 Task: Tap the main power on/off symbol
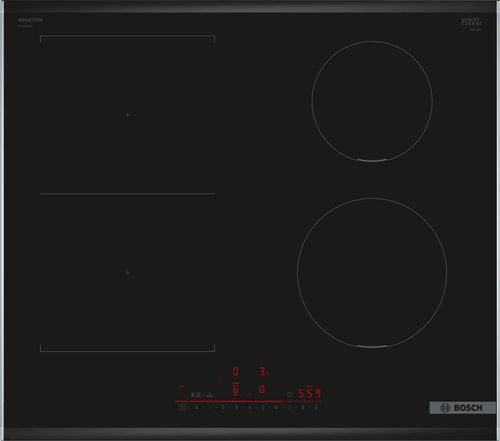click(x=181, y=407)
